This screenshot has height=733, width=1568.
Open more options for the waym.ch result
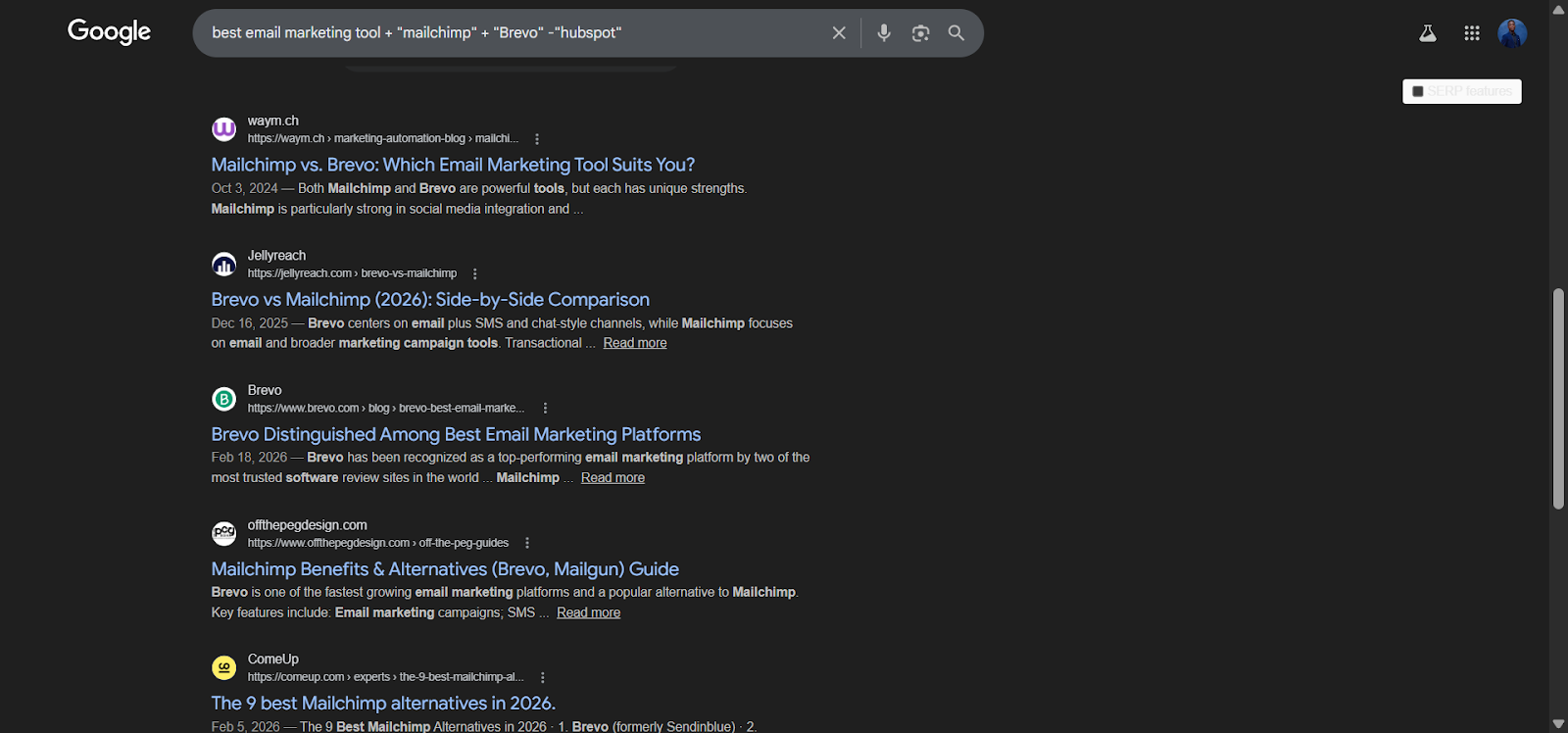coord(537,139)
